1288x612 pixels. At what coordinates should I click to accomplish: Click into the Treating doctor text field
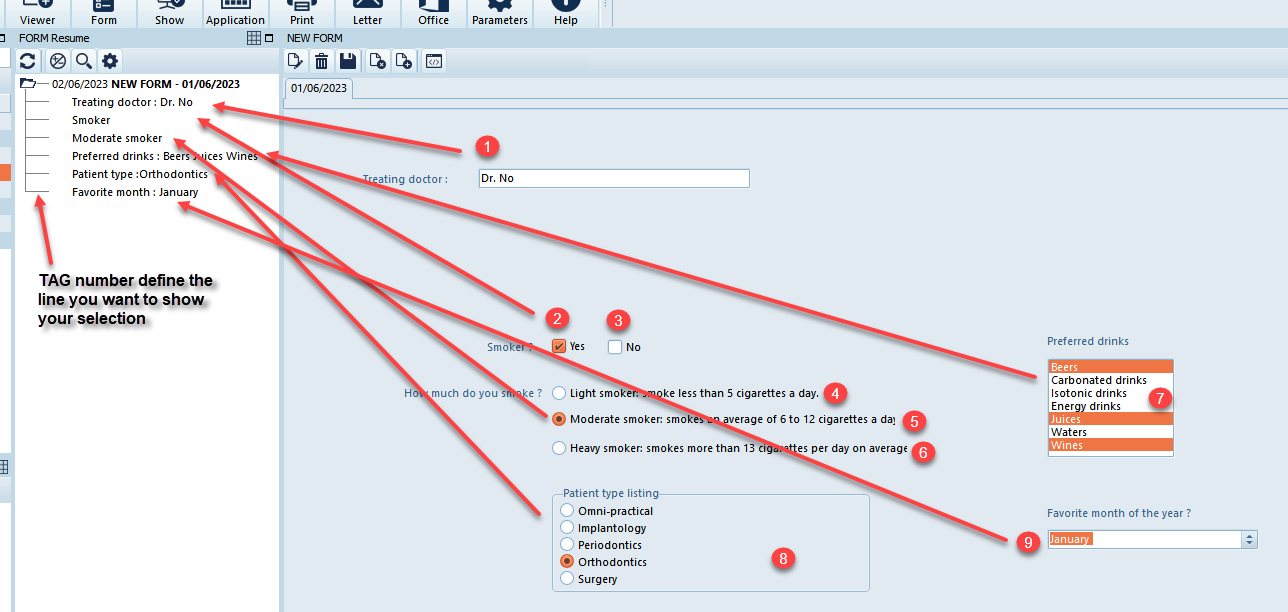613,178
